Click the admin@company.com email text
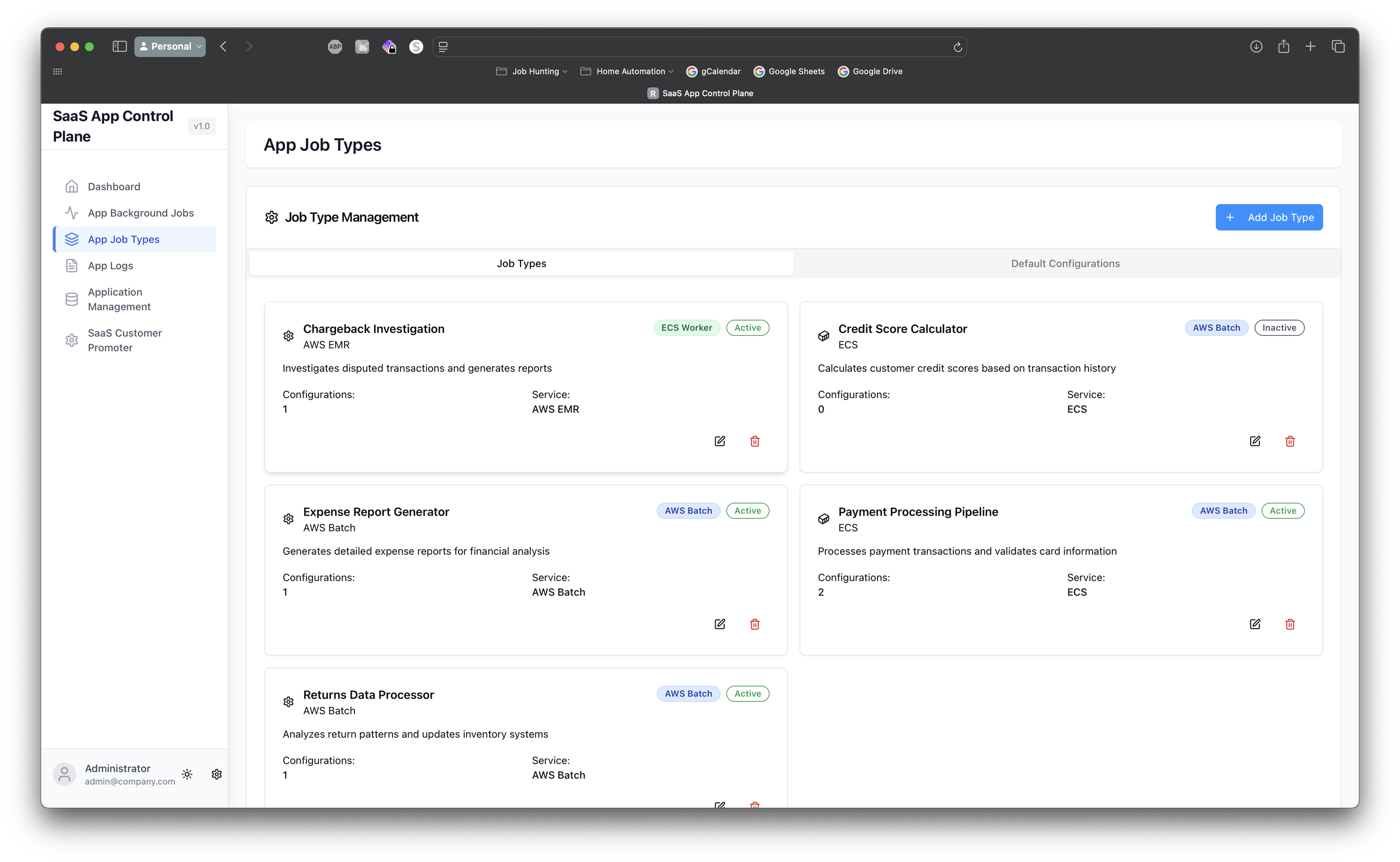The image size is (1400, 862). click(x=130, y=781)
